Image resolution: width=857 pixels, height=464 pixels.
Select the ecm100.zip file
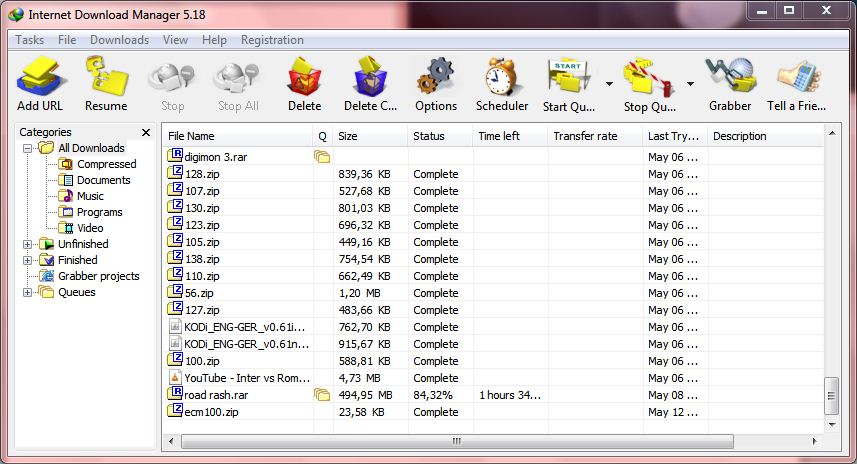(x=212, y=412)
